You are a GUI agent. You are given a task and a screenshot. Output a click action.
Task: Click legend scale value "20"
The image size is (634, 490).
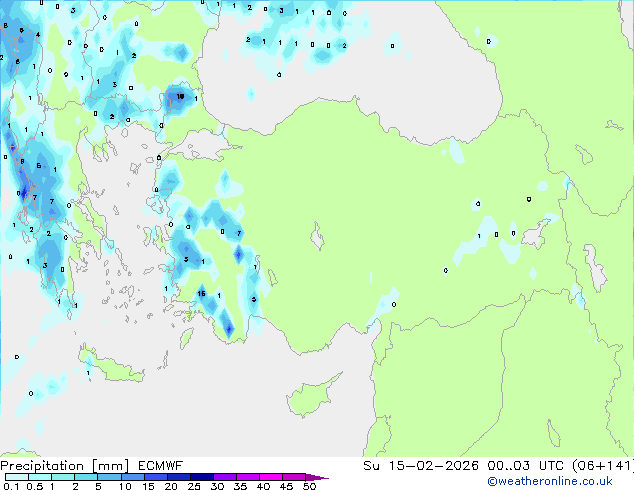tap(171, 486)
